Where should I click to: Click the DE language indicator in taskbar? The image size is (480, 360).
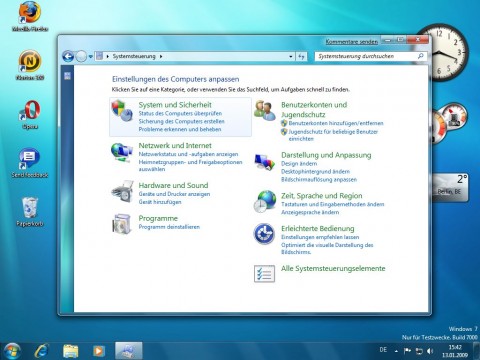tap(383, 350)
